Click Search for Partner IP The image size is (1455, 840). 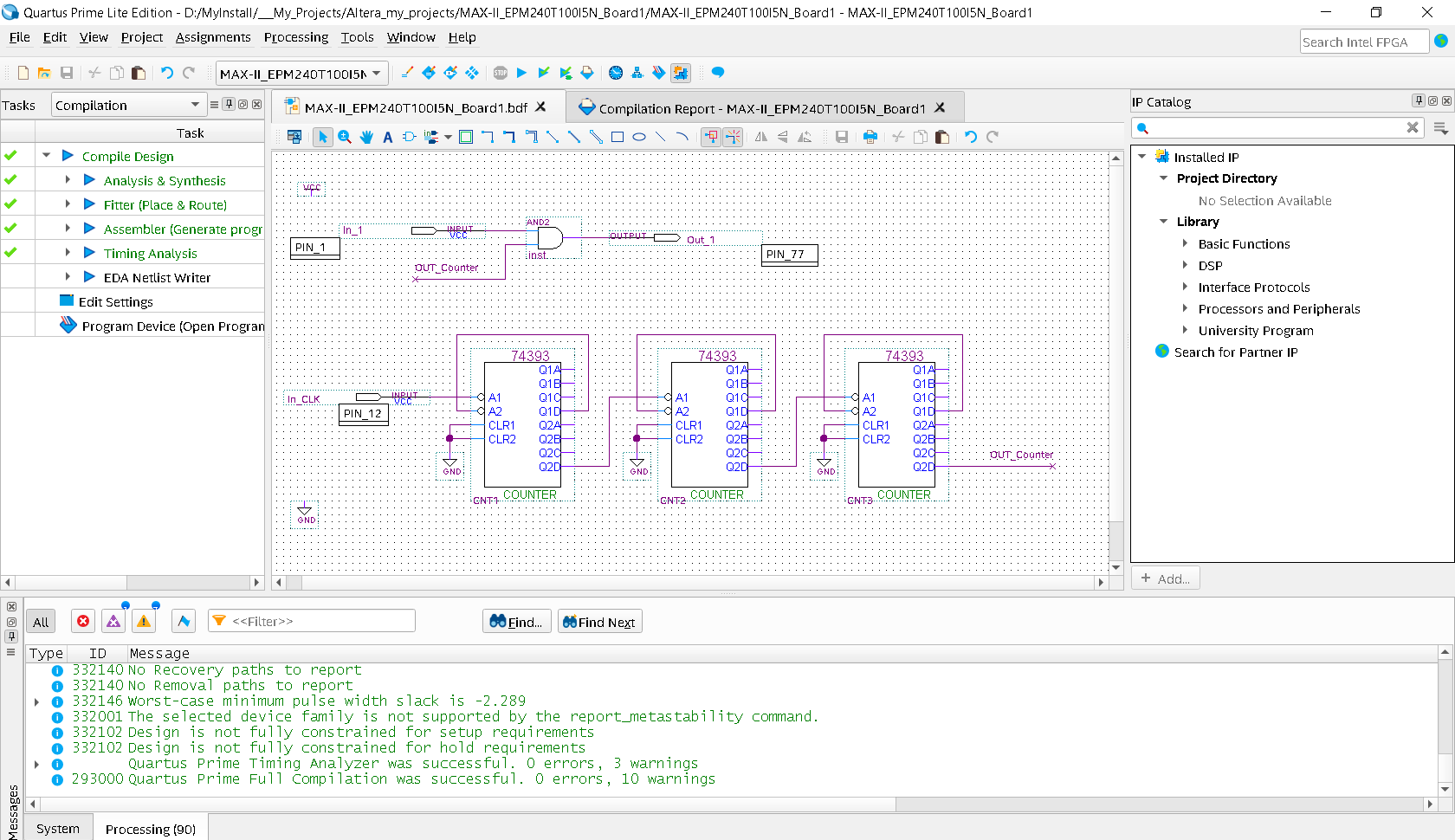coord(1236,352)
